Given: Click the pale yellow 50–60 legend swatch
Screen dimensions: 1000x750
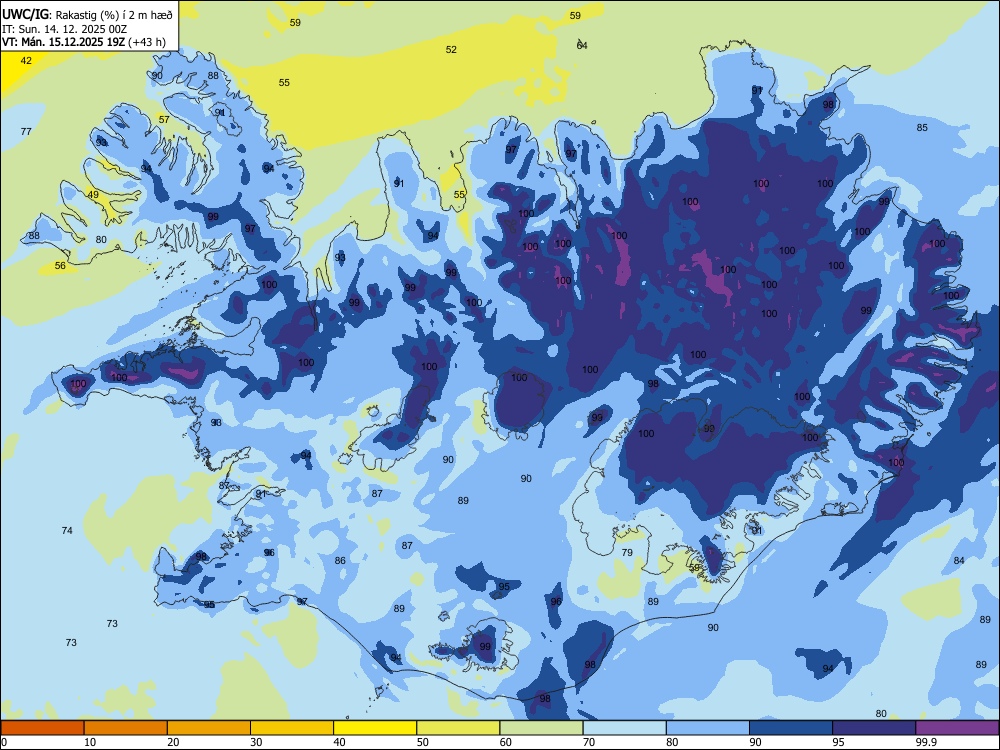Looking at the screenshot, I should pyautogui.click(x=458, y=728).
